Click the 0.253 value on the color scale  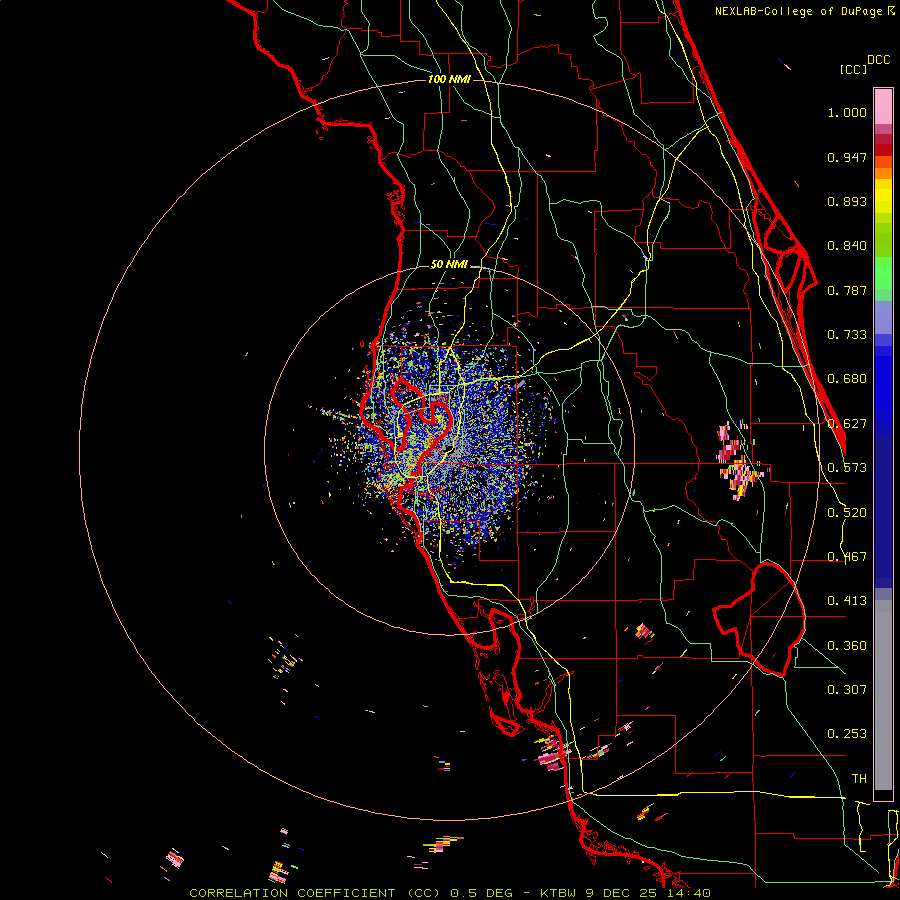(x=847, y=734)
